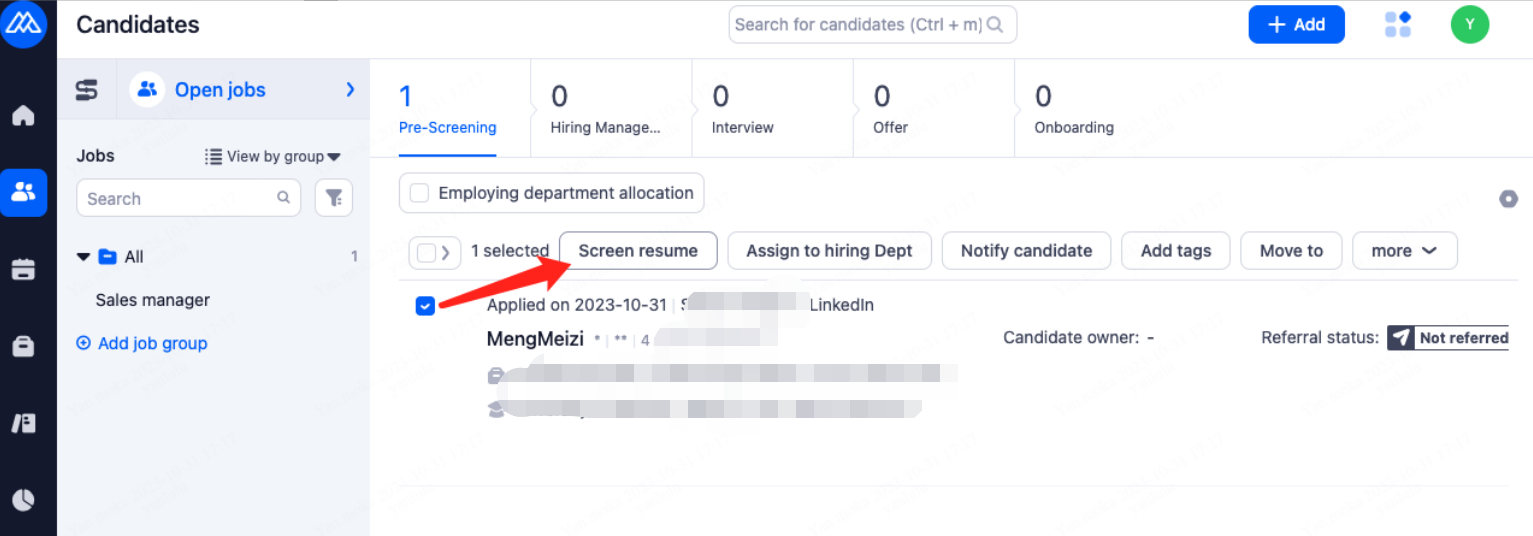Click the jobs filter funnel icon
Screen dimensions: 1533x536
pyautogui.click(x=334, y=198)
